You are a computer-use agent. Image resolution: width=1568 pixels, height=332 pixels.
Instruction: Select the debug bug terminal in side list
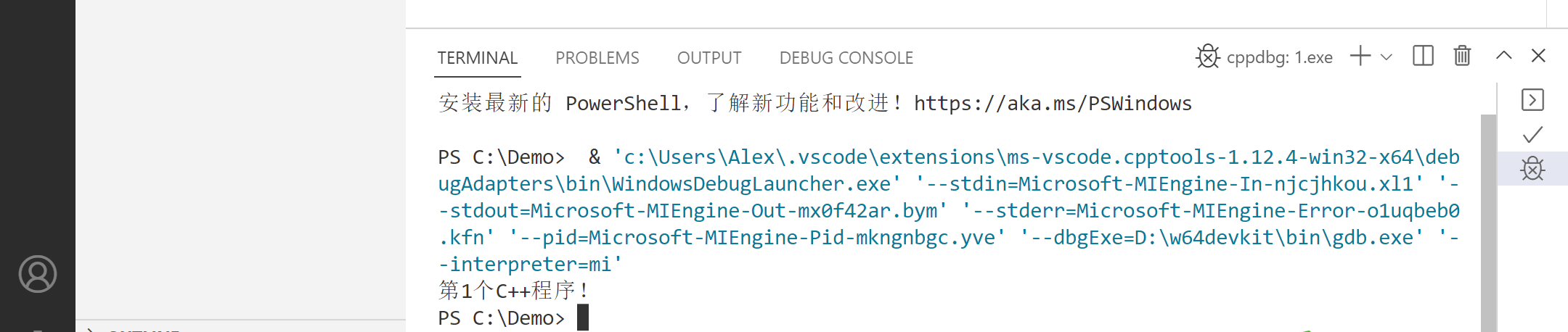point(1532,169)
